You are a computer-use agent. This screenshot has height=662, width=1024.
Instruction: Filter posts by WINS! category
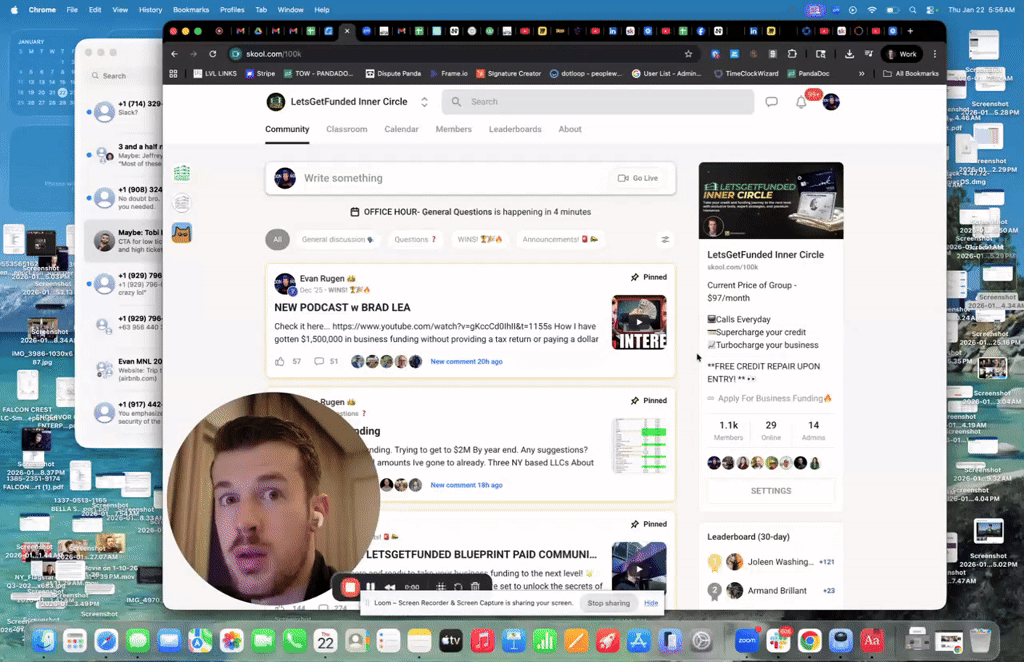(x=479, y=240)
